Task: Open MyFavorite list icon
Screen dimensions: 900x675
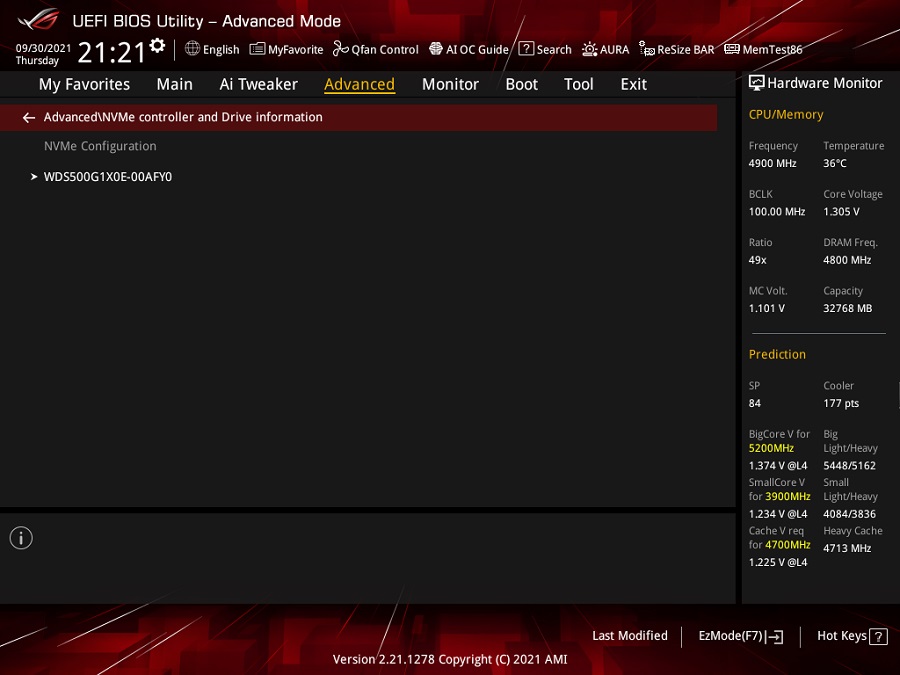Action: 257,49
